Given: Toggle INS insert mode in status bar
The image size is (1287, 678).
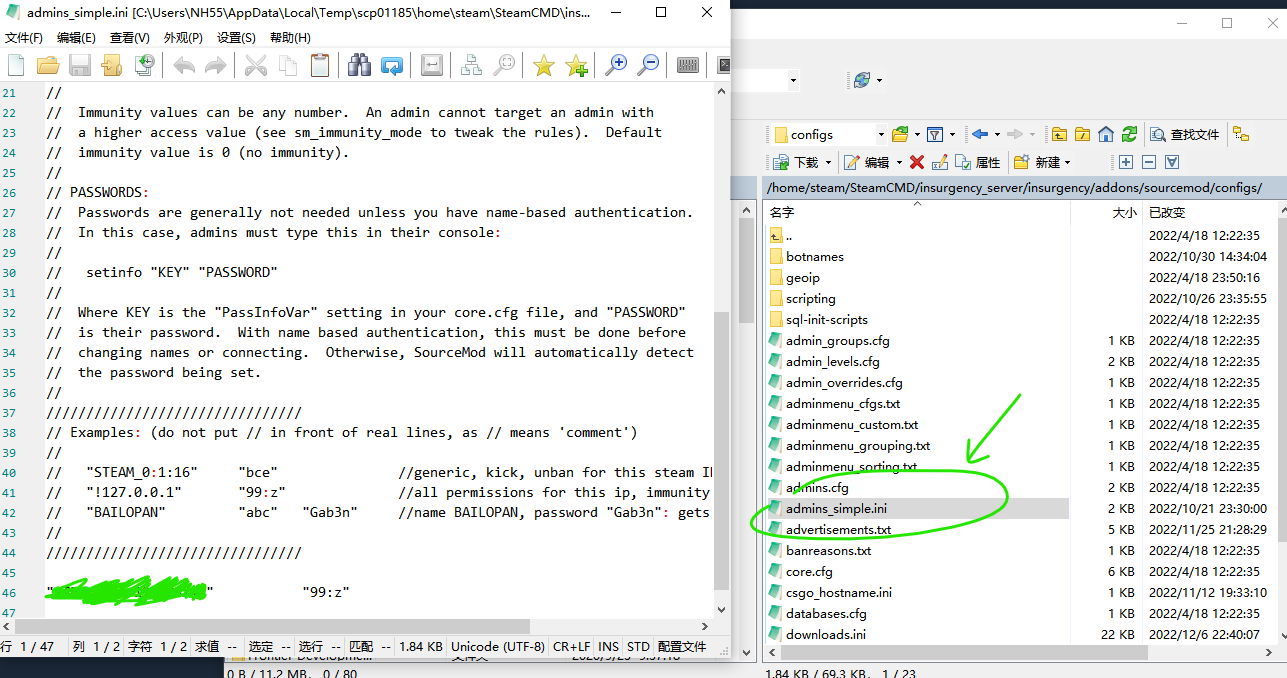Looking at the screenshot, I should pos(609,647).
